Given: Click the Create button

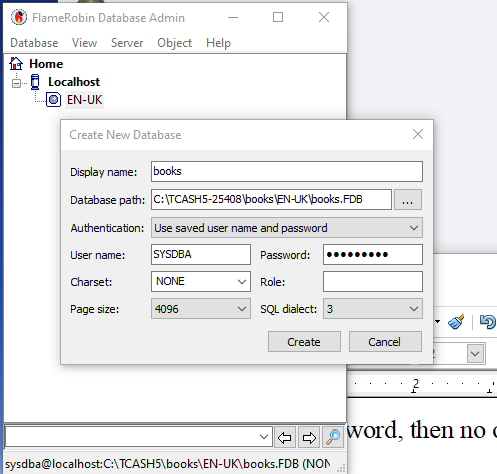Looking at the screenshot, I should pos(304,342).
